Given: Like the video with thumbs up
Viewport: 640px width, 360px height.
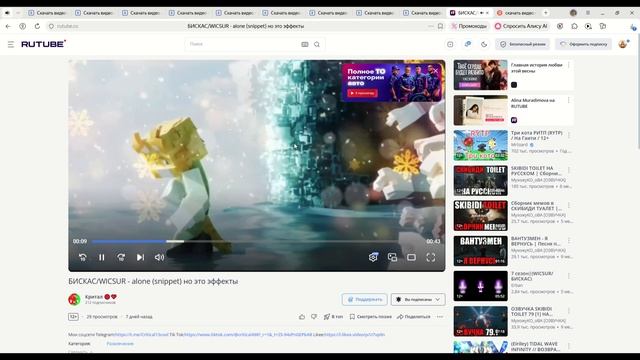Looking at the screenshot, I should pyautogui.click(x=302, y=317).
